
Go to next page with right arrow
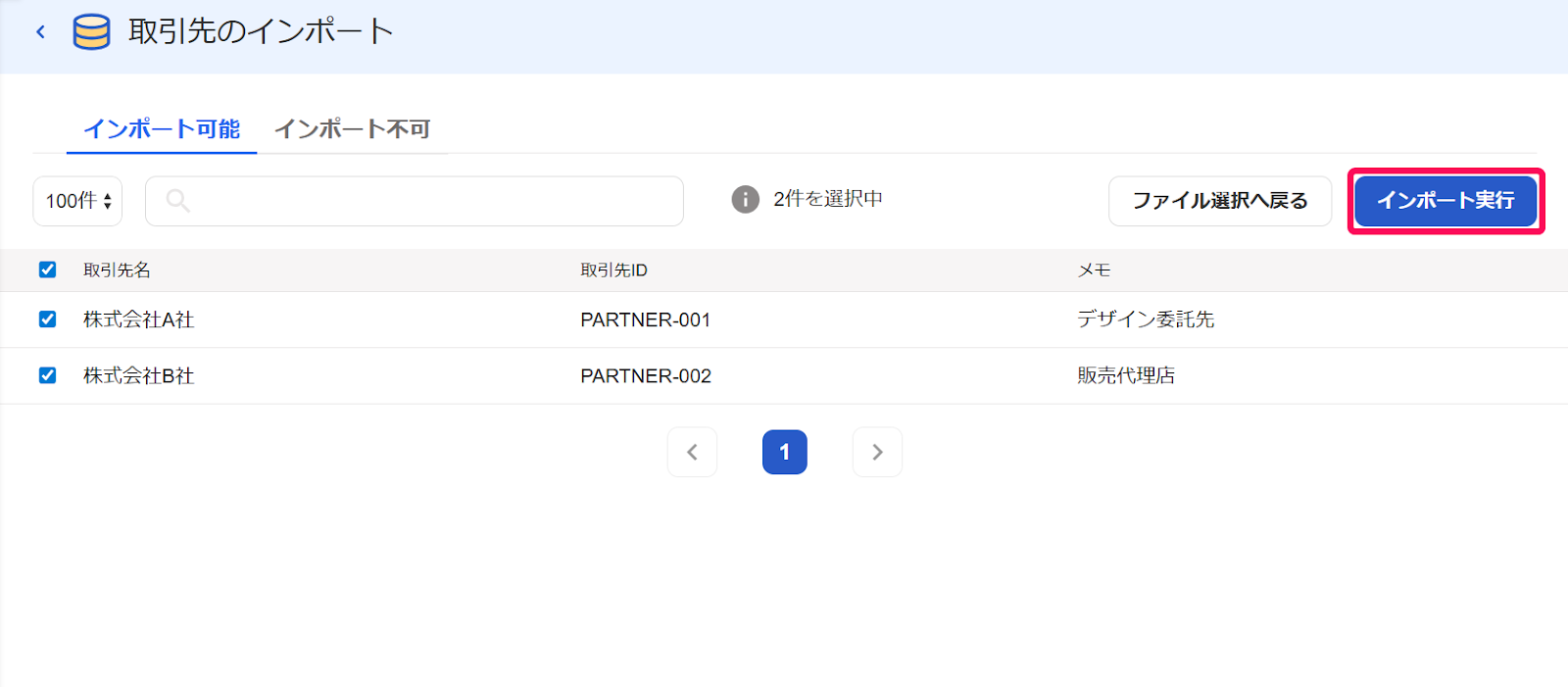tap(877, 452)
